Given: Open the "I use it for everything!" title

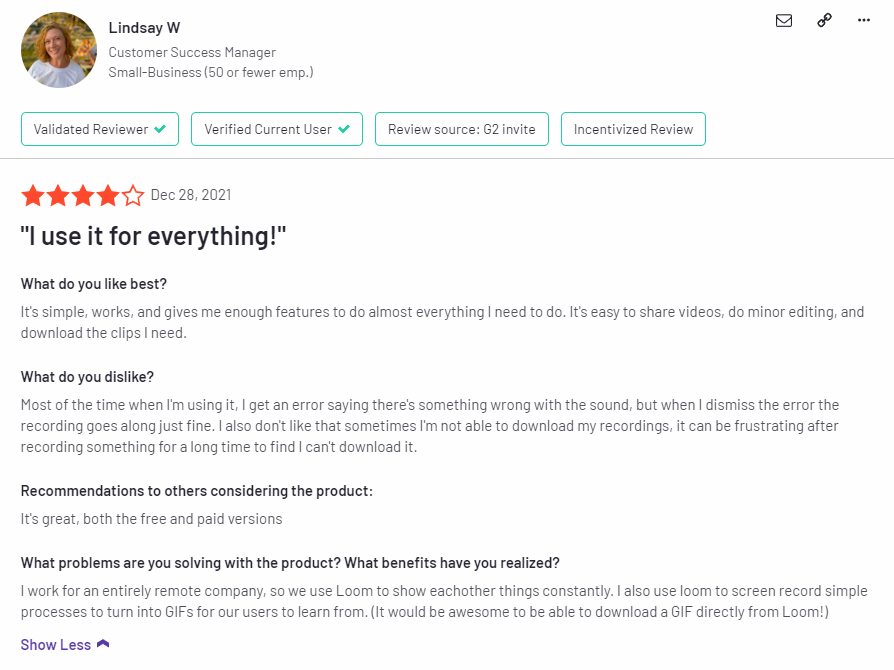Looking at the screenshot, I should click(153, 235).
